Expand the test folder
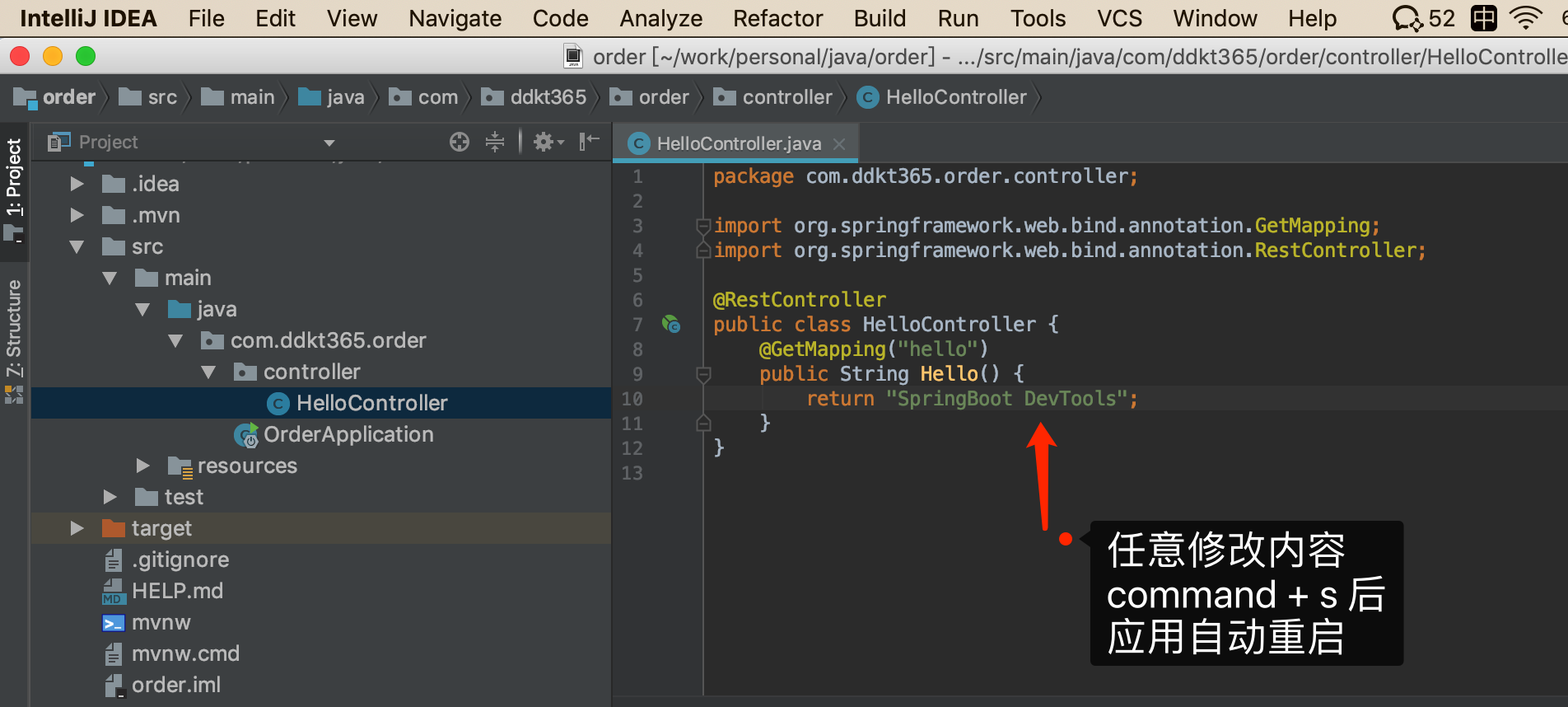 [x=110, y=497]
